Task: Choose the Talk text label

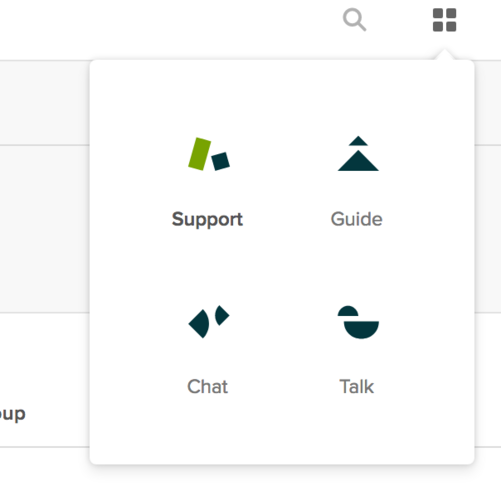Action: click(357, 387)
